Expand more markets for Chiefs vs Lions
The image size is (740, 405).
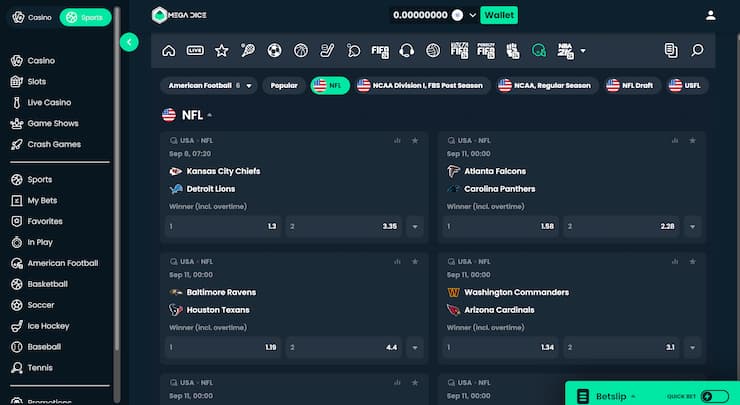click(415, 227)
